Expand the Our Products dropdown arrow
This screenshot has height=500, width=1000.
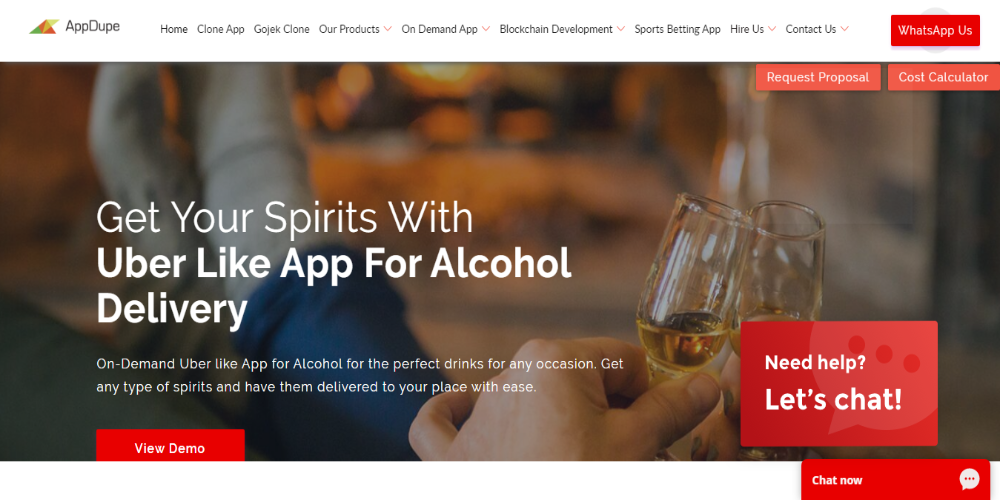pyautogui.click(x=387, y=29)
